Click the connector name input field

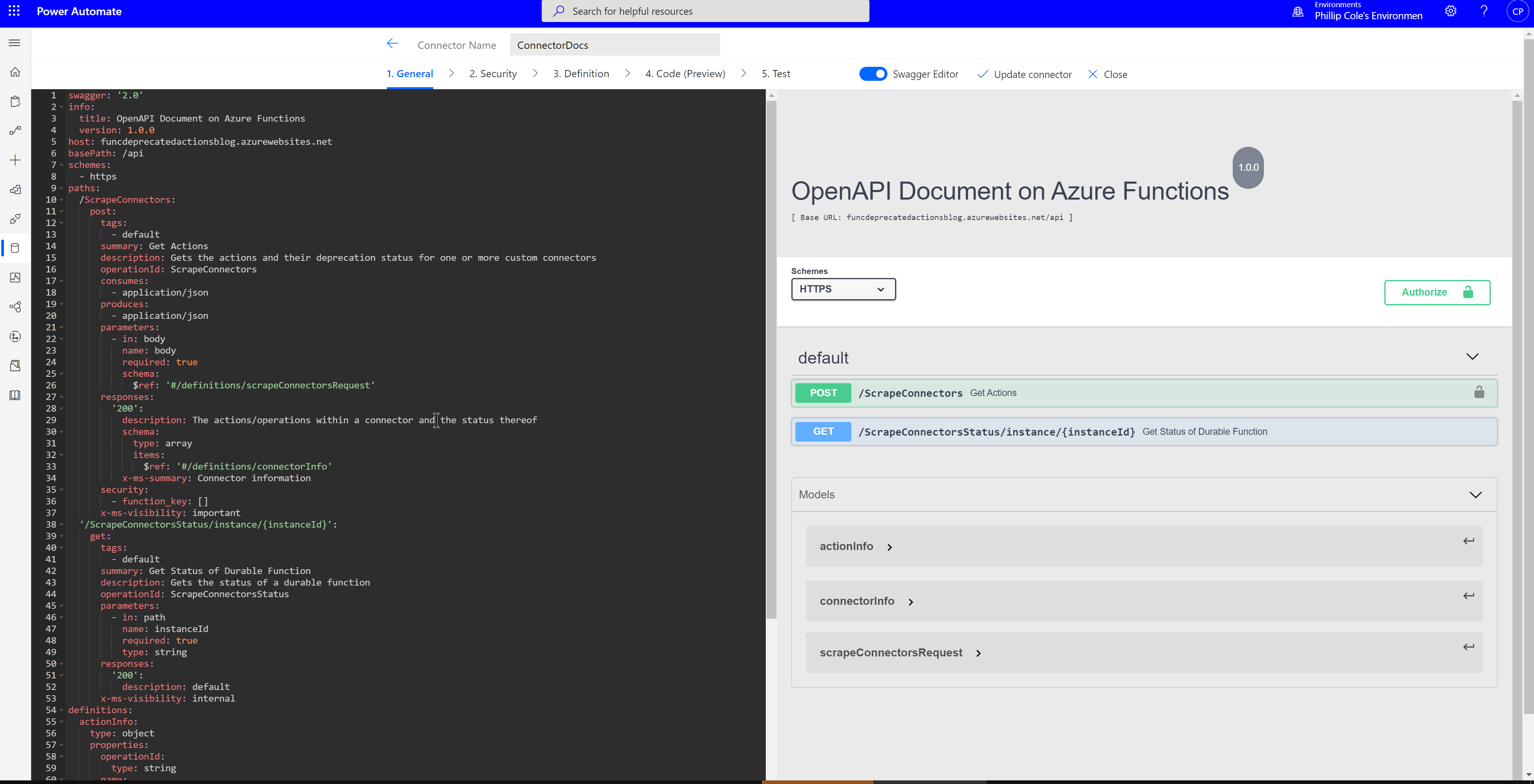coord(614,44)
